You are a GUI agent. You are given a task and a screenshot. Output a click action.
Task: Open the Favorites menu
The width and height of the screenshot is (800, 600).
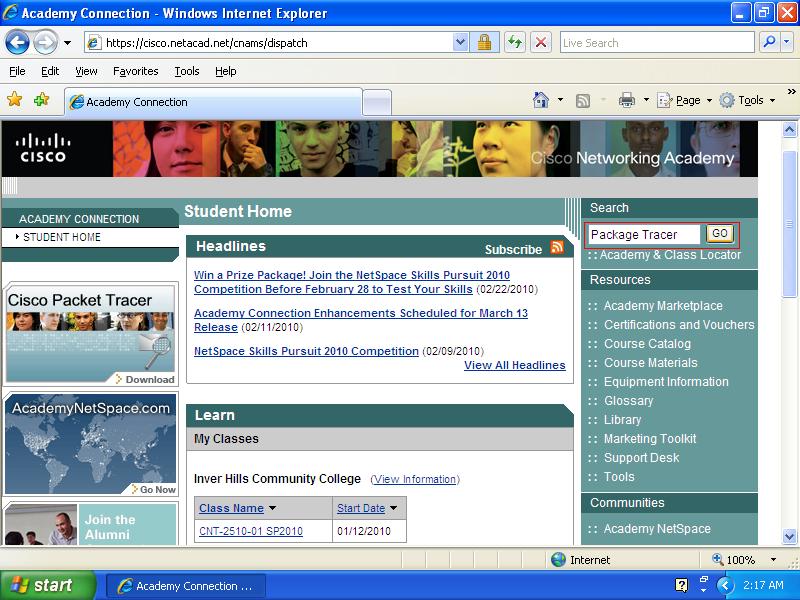coord(135,71)
